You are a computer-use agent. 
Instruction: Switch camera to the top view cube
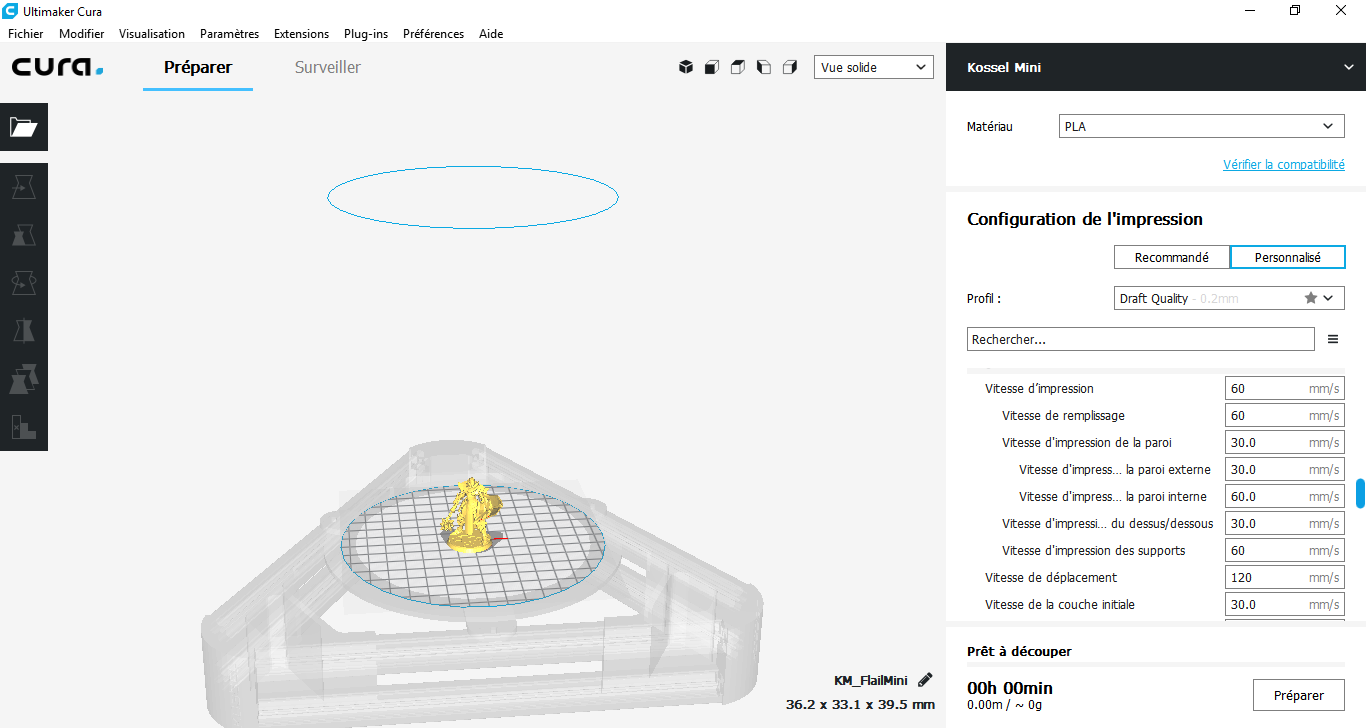[x=738, y=67]
